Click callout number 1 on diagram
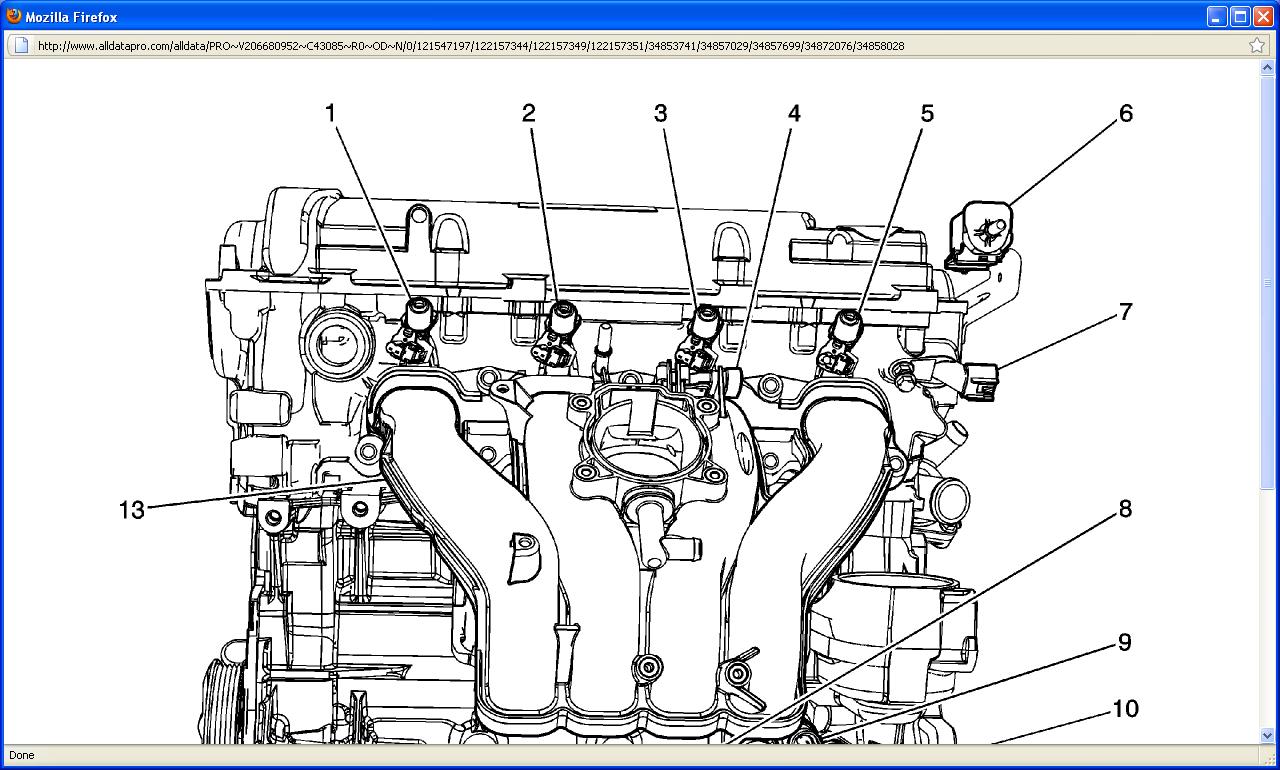Screen dimensions: 1280x770 coord(331,113)
